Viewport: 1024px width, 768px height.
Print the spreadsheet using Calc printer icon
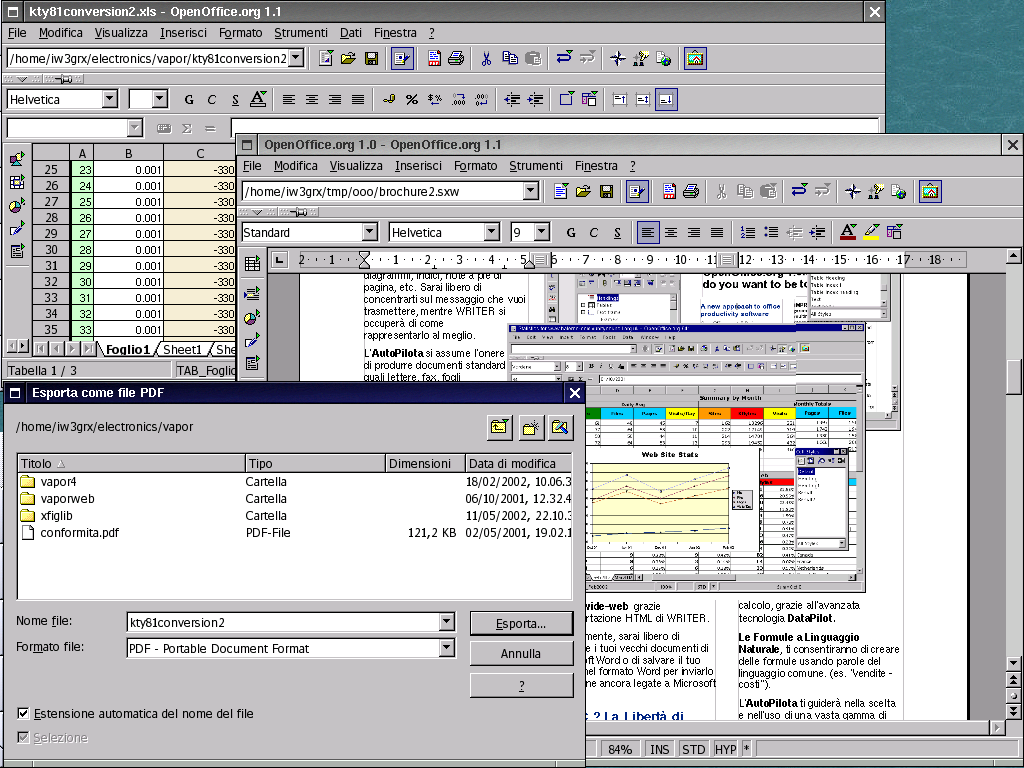coord(456,59)
